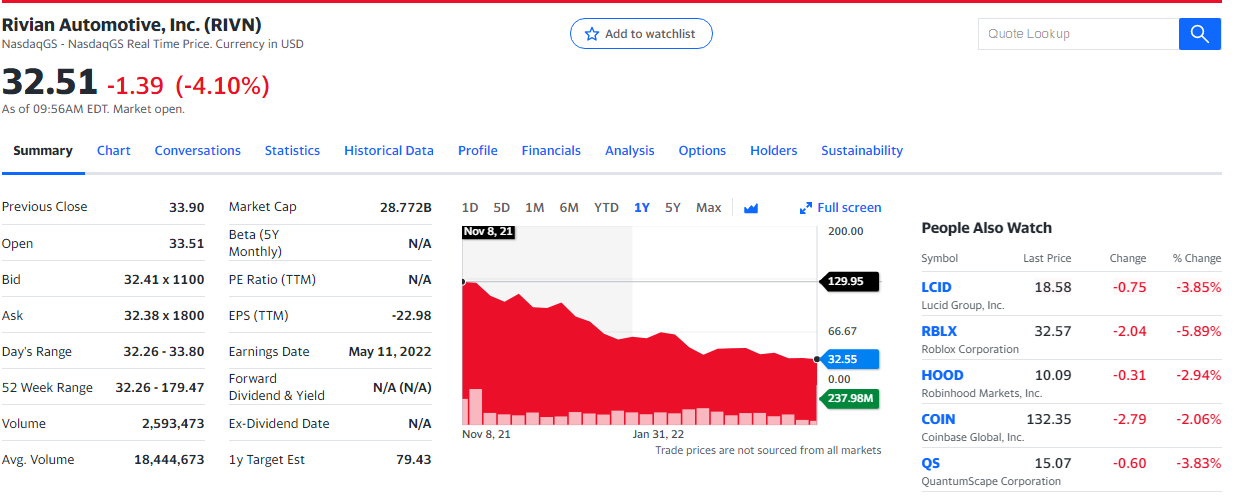Viewport: 1242px width, 496px height.
Task: Select the 1Y chart range
Action: (x=642, y=208)
